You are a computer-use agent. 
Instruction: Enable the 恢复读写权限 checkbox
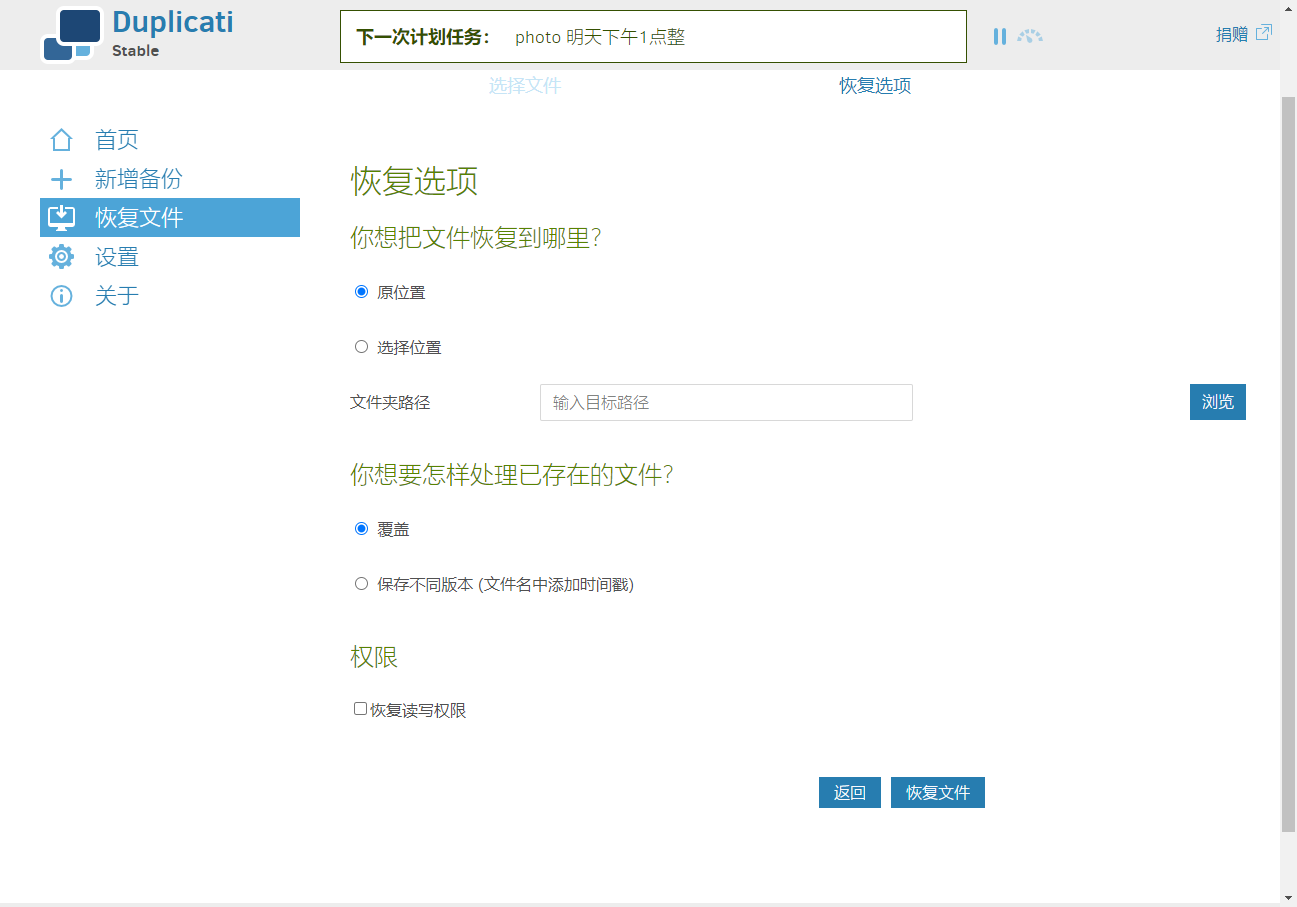click(x=360, y=709)
